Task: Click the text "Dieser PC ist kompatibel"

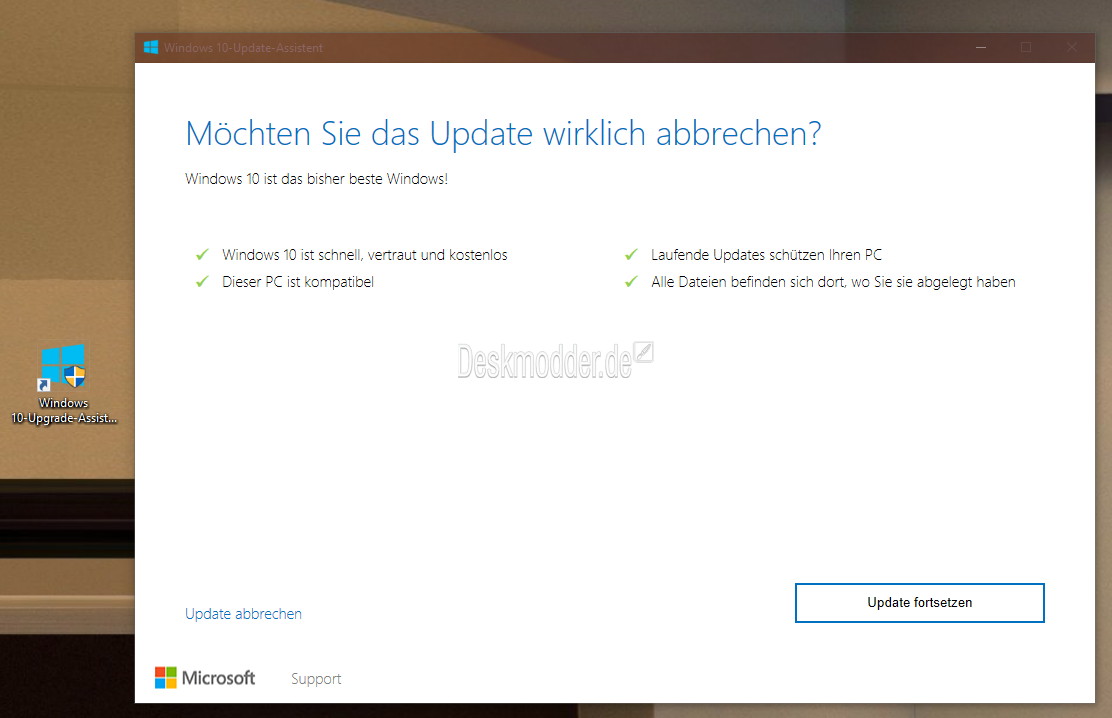Action: pyautogui.click(x=298, y=282)
